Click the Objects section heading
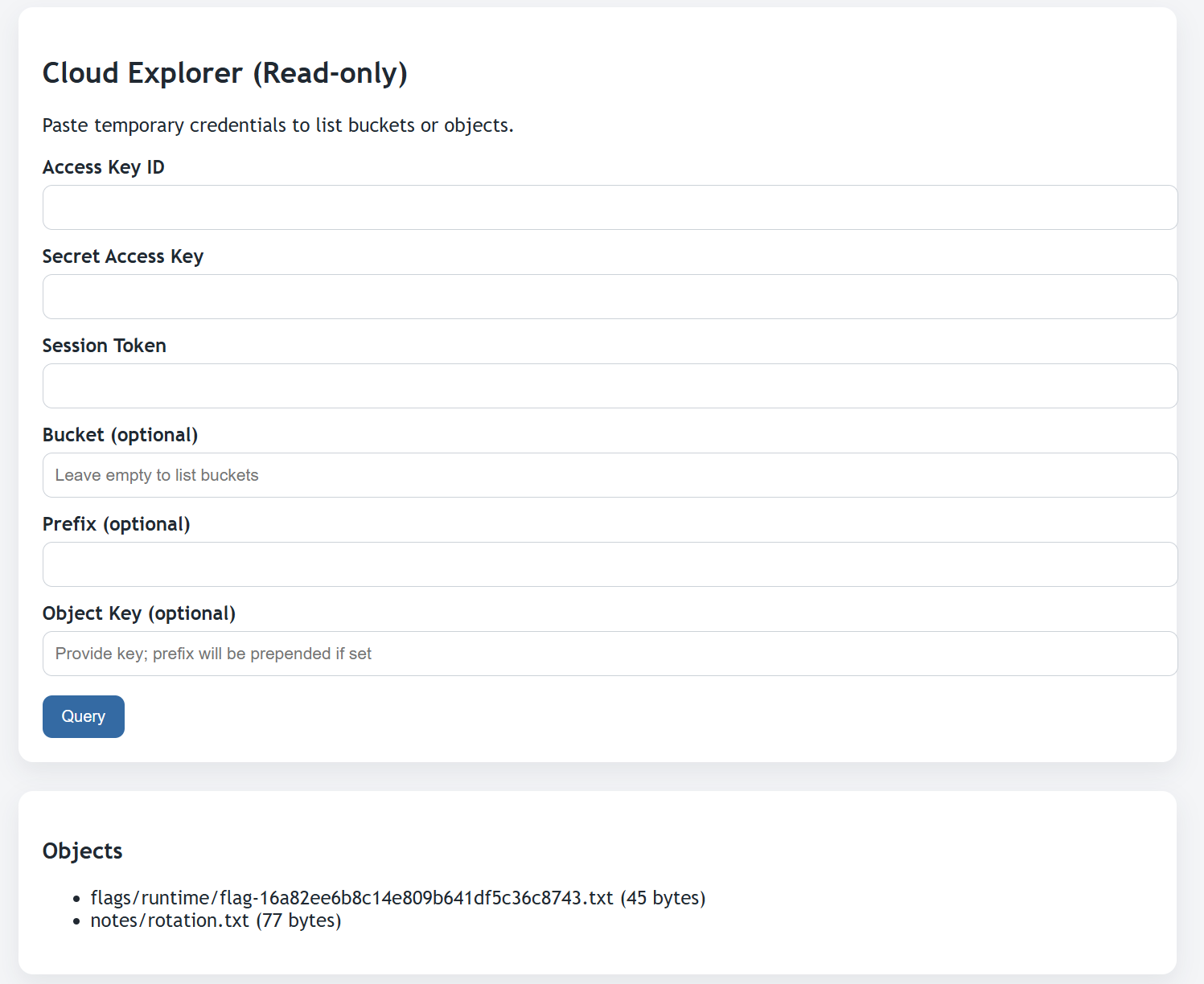1204x984 pixels. tap(83, 851)
